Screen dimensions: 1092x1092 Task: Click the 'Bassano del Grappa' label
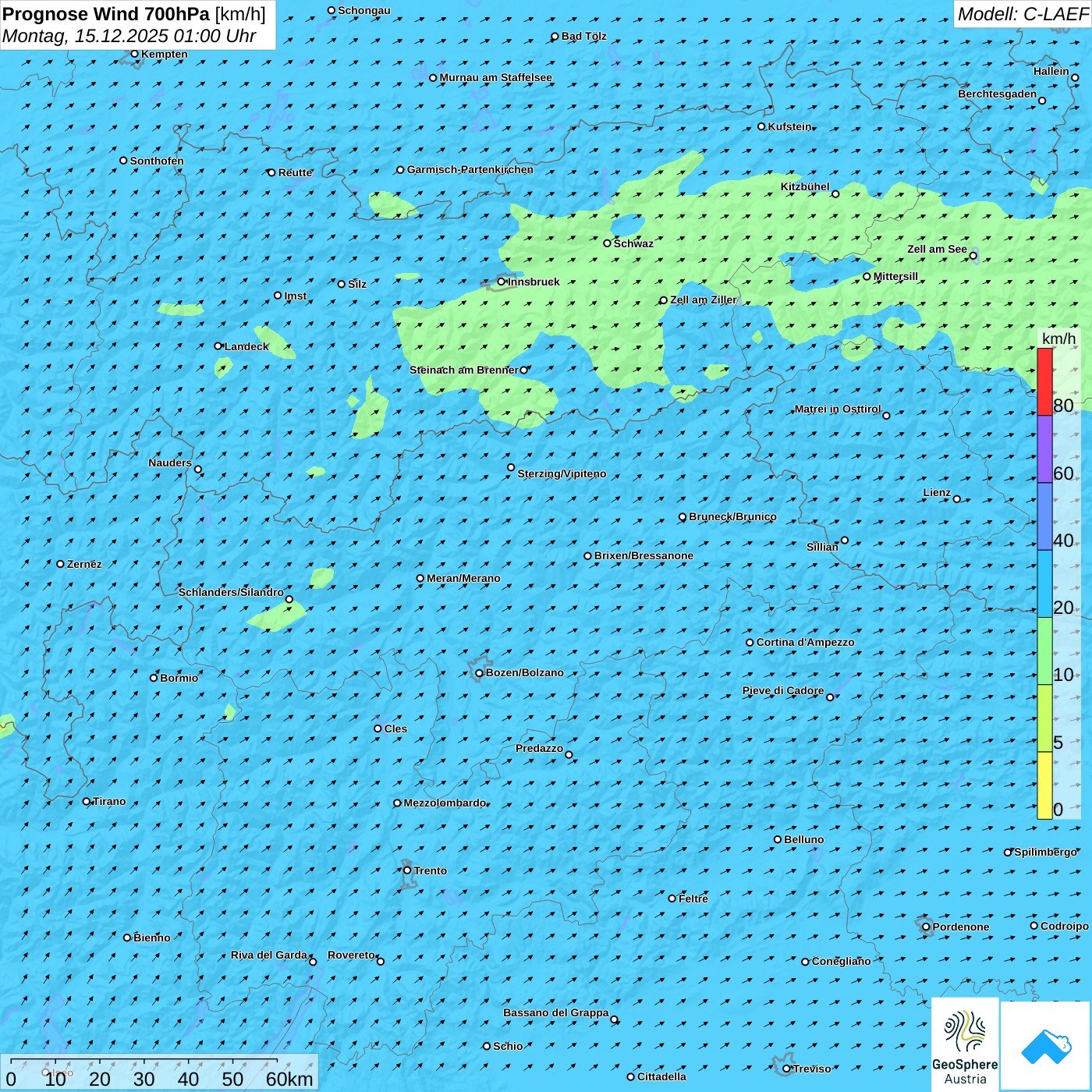click(556, 1013)
